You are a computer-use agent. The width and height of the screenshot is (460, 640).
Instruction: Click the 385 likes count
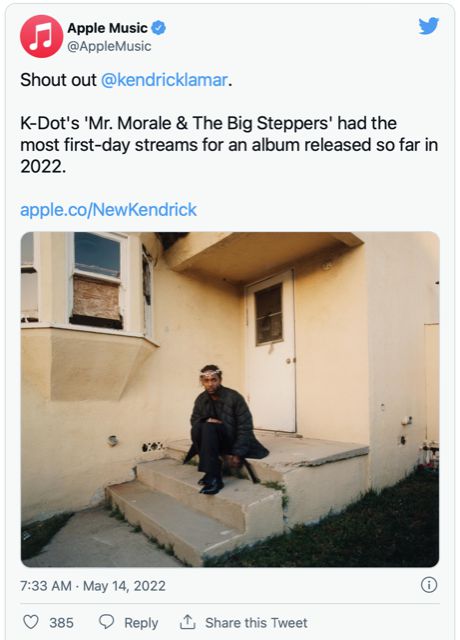pyautogui.click(x=61, y=623)
